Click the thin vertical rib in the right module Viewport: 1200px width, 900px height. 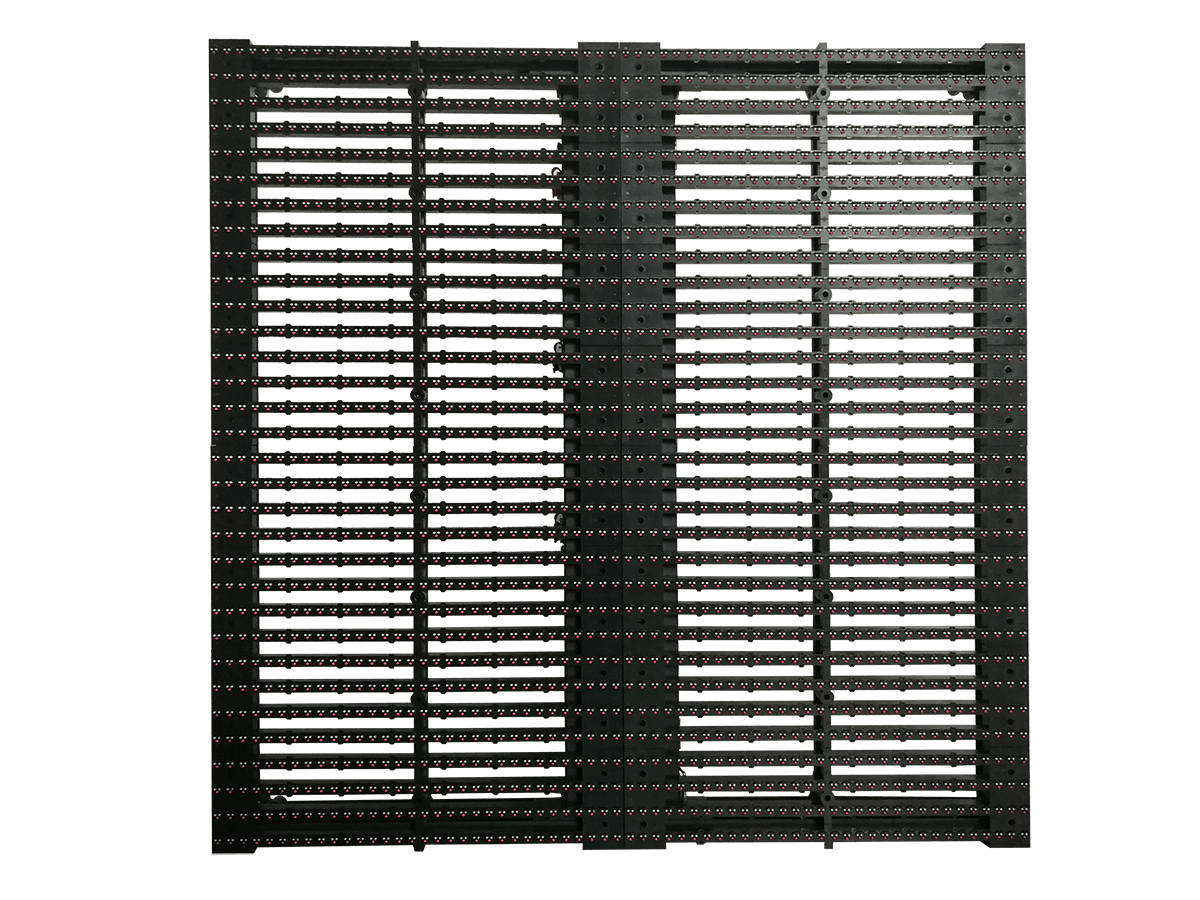(x=822, y=450)
